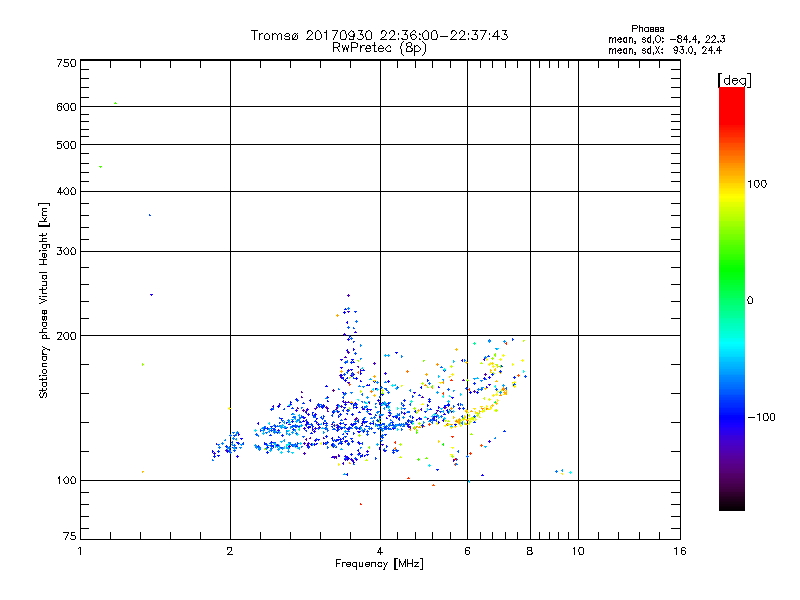Click the x-axis tick label '16'
800x600 pixels.
pyautogui.click(x=680, y=551)
